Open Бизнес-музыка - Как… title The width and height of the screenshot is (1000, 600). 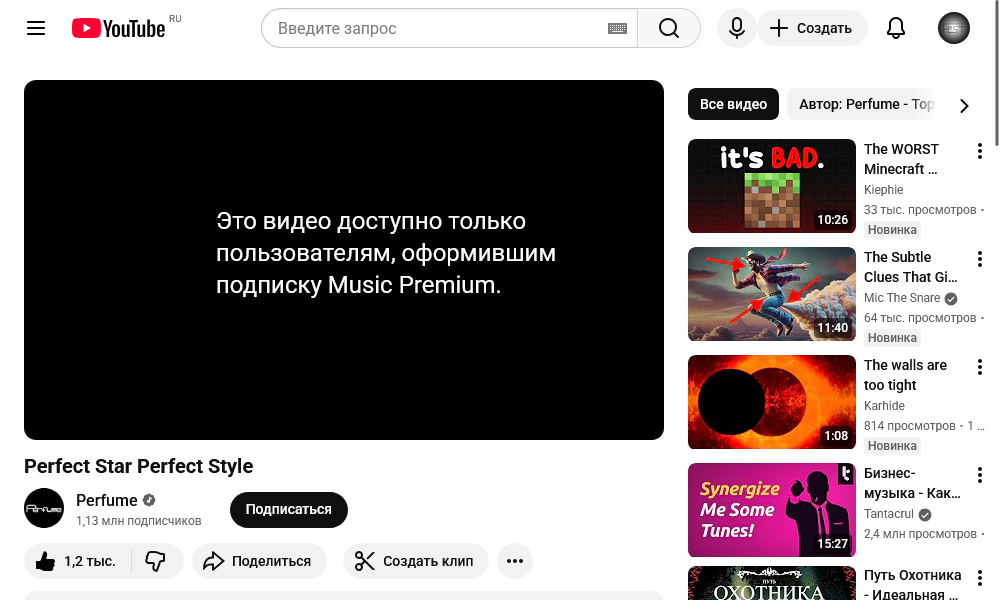pyautogui.click(x=912, y=483)
